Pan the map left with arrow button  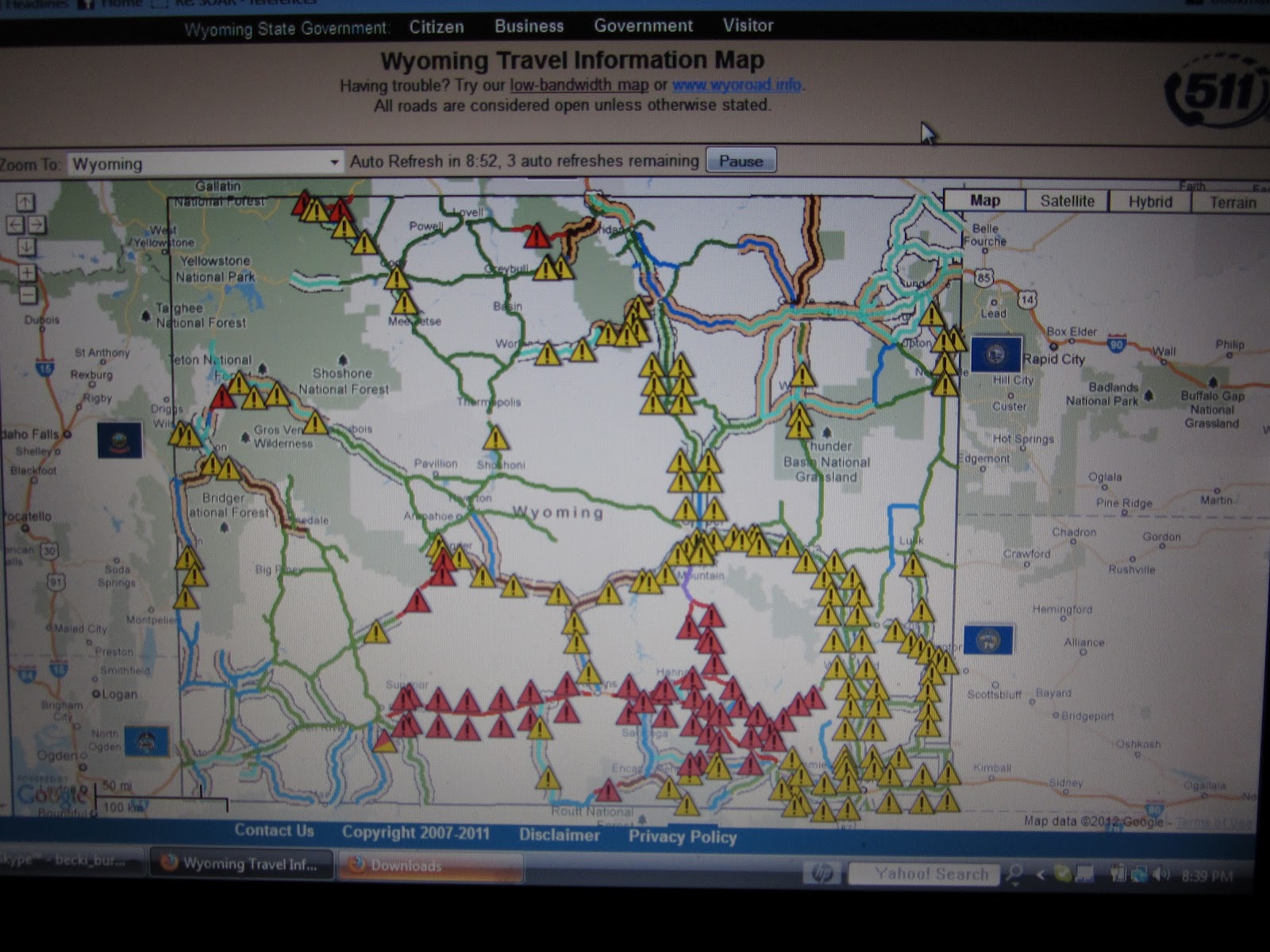click(15, 225)
